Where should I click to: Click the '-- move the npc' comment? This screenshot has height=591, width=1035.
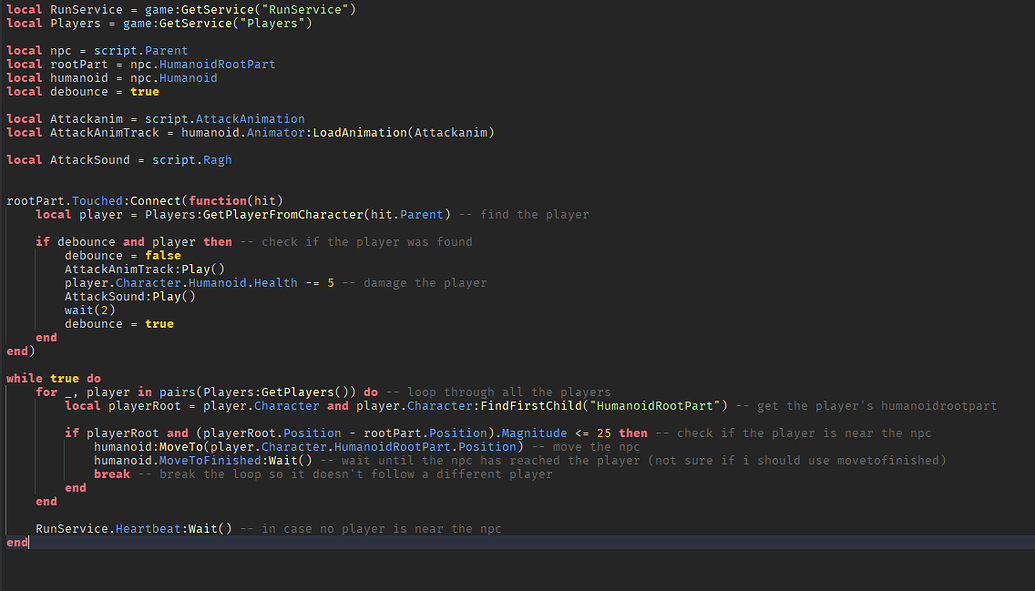pyautogui.click(x=585, y=447)
